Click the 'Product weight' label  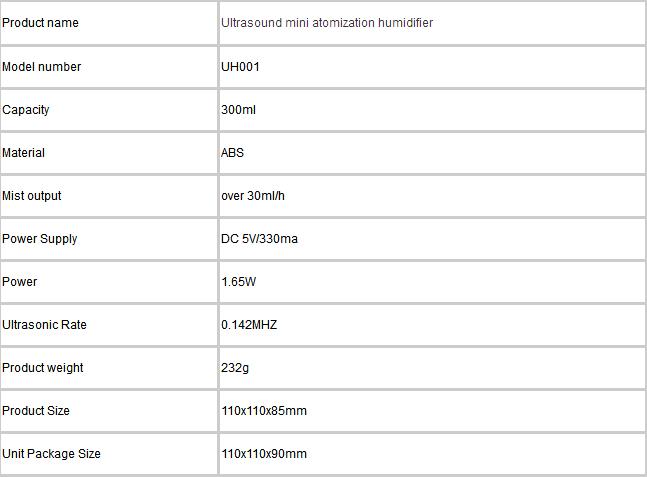(x=43, y=368)
